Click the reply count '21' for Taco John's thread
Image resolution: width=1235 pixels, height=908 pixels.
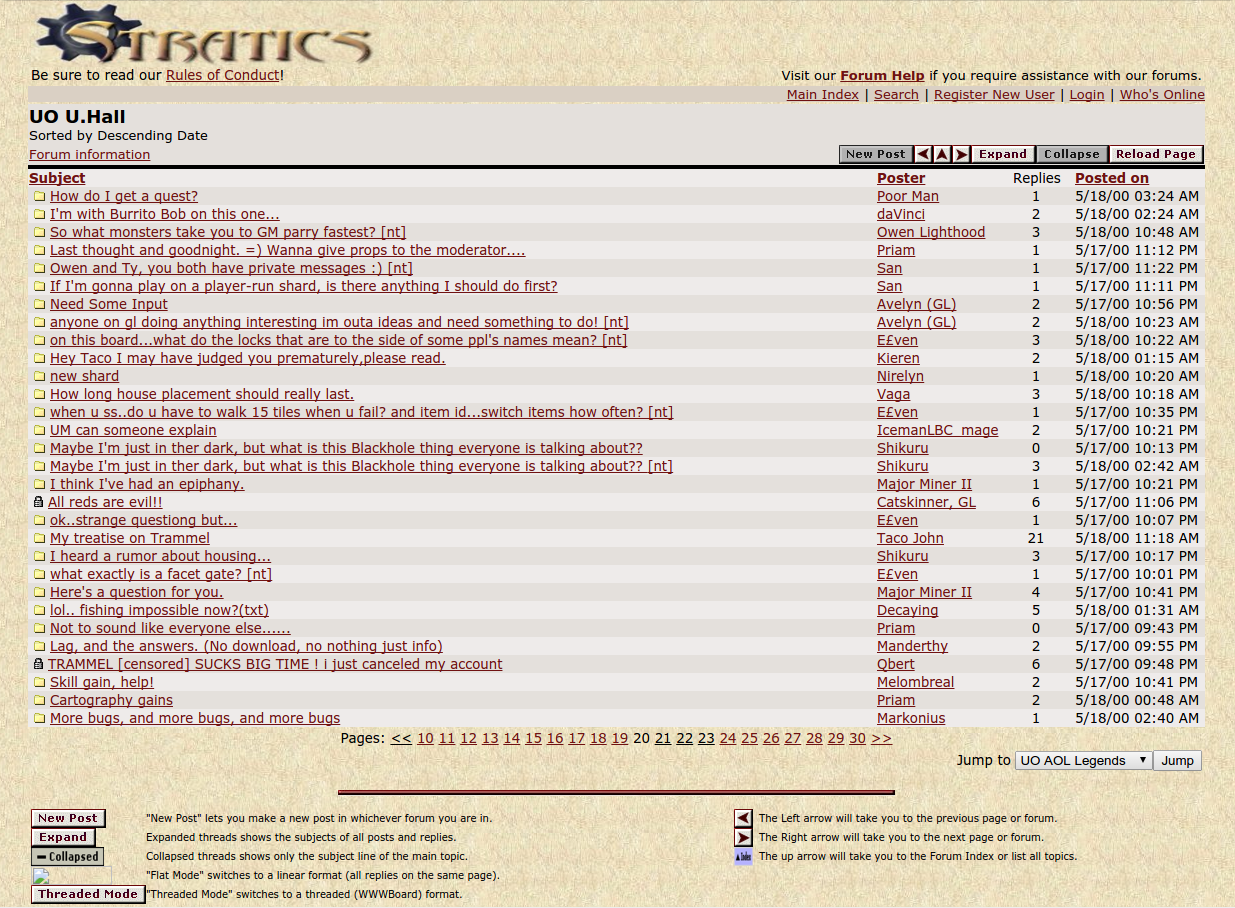[1036, 538]
